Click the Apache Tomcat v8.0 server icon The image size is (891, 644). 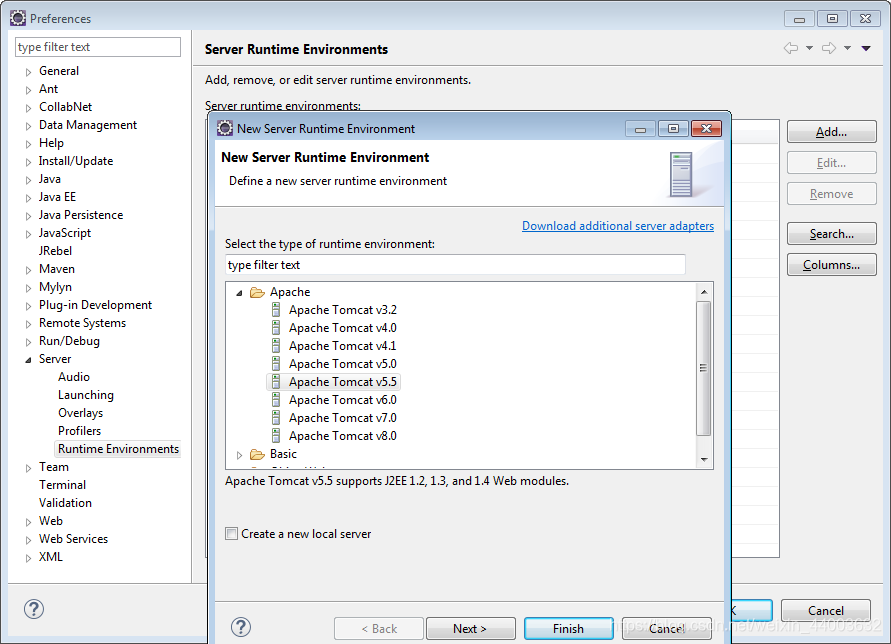click(276, 436)
